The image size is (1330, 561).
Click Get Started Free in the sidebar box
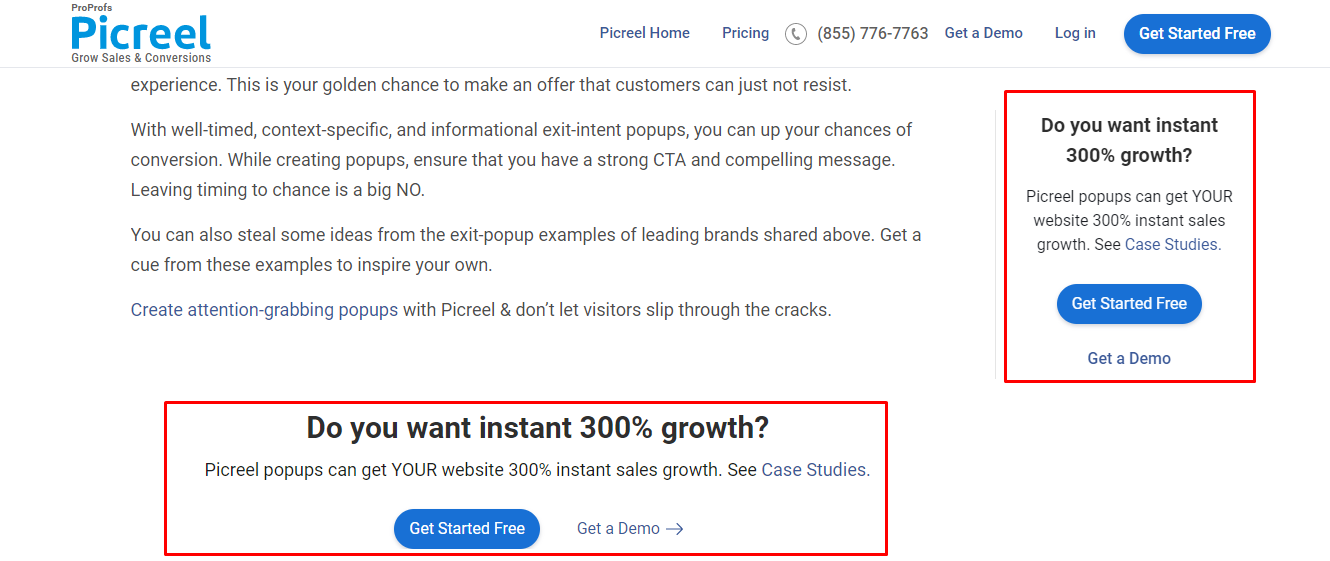click(1129, 304)
